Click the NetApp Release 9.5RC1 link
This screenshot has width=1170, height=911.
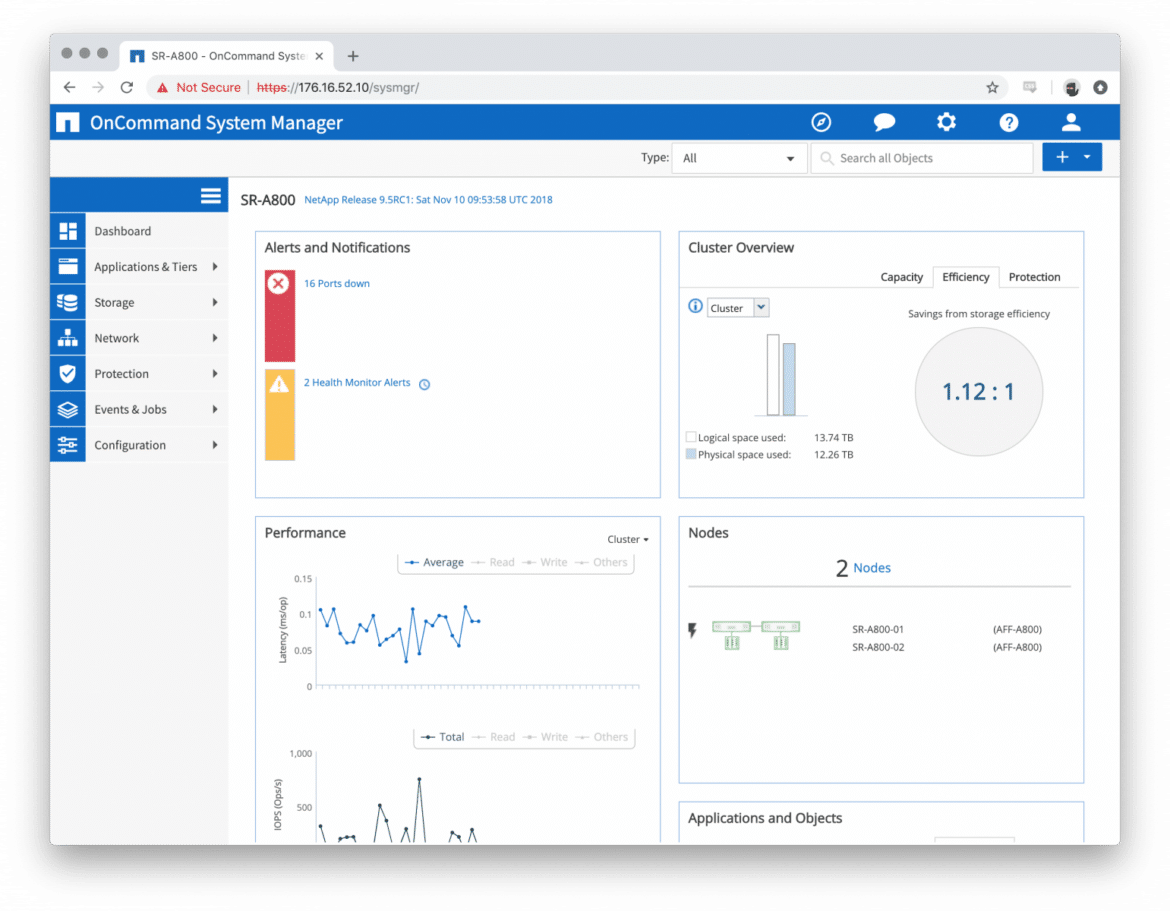click(428, 200)
